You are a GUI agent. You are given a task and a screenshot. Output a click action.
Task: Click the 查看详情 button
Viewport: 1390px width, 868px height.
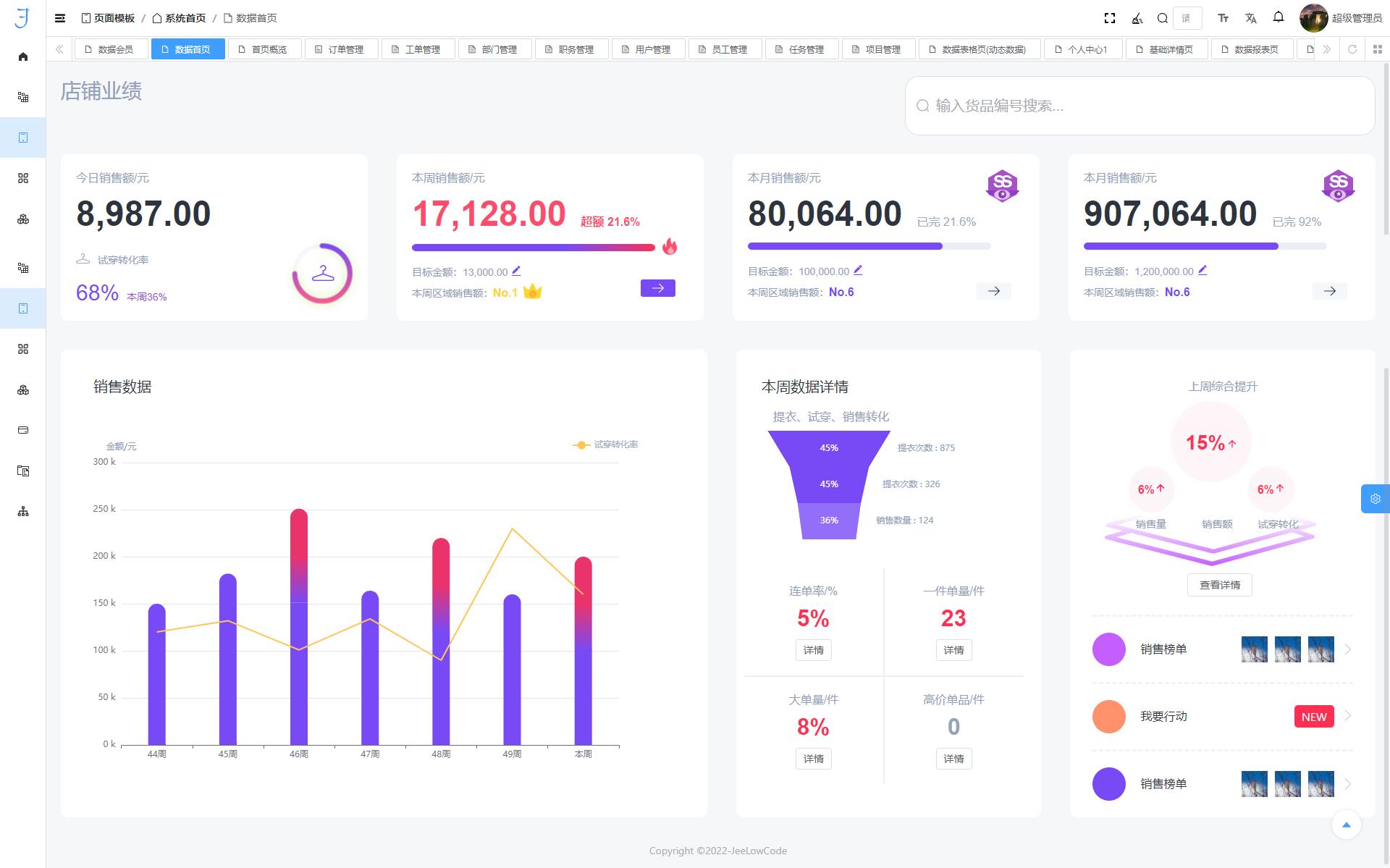[1219, 585]
